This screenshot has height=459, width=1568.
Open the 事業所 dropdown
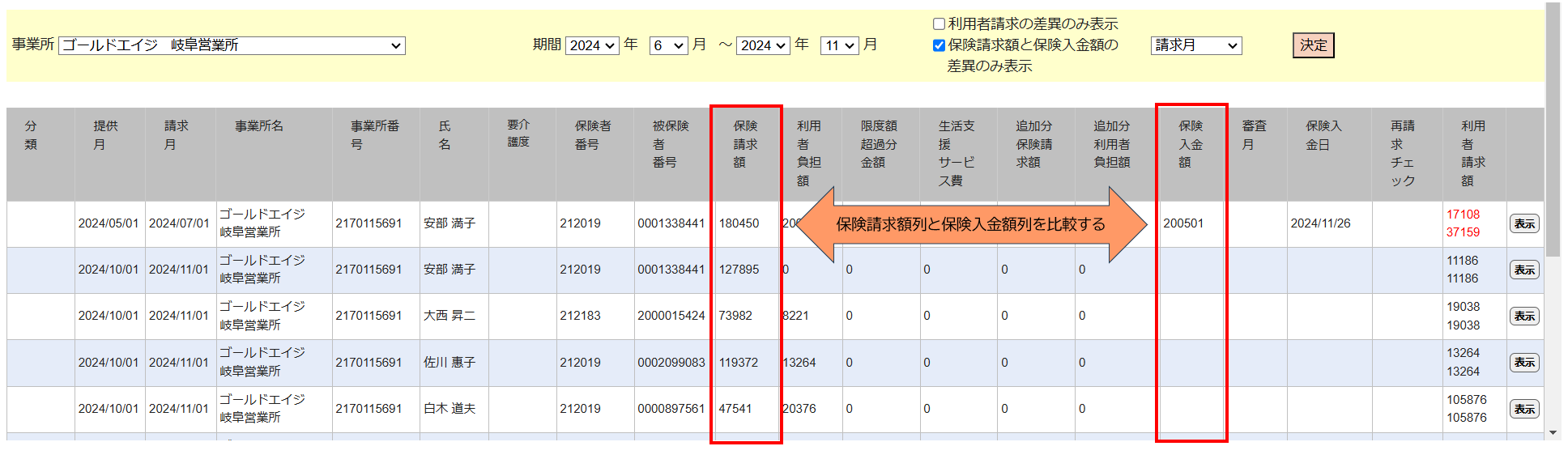tap(232, 45)
